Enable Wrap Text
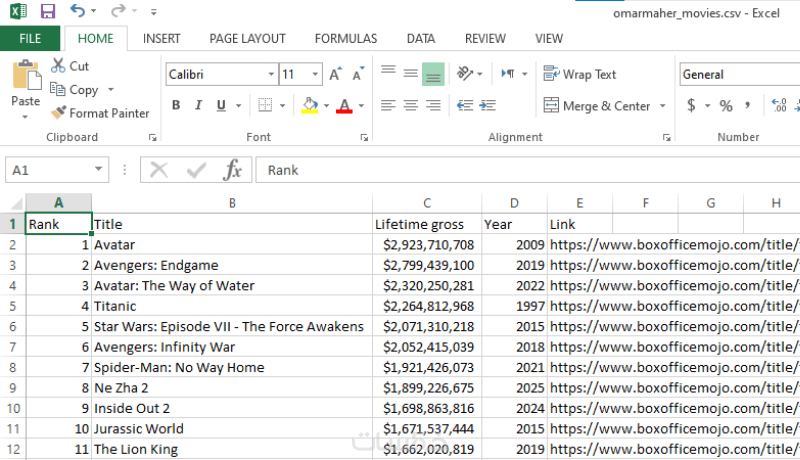 [x=580, y=74]
